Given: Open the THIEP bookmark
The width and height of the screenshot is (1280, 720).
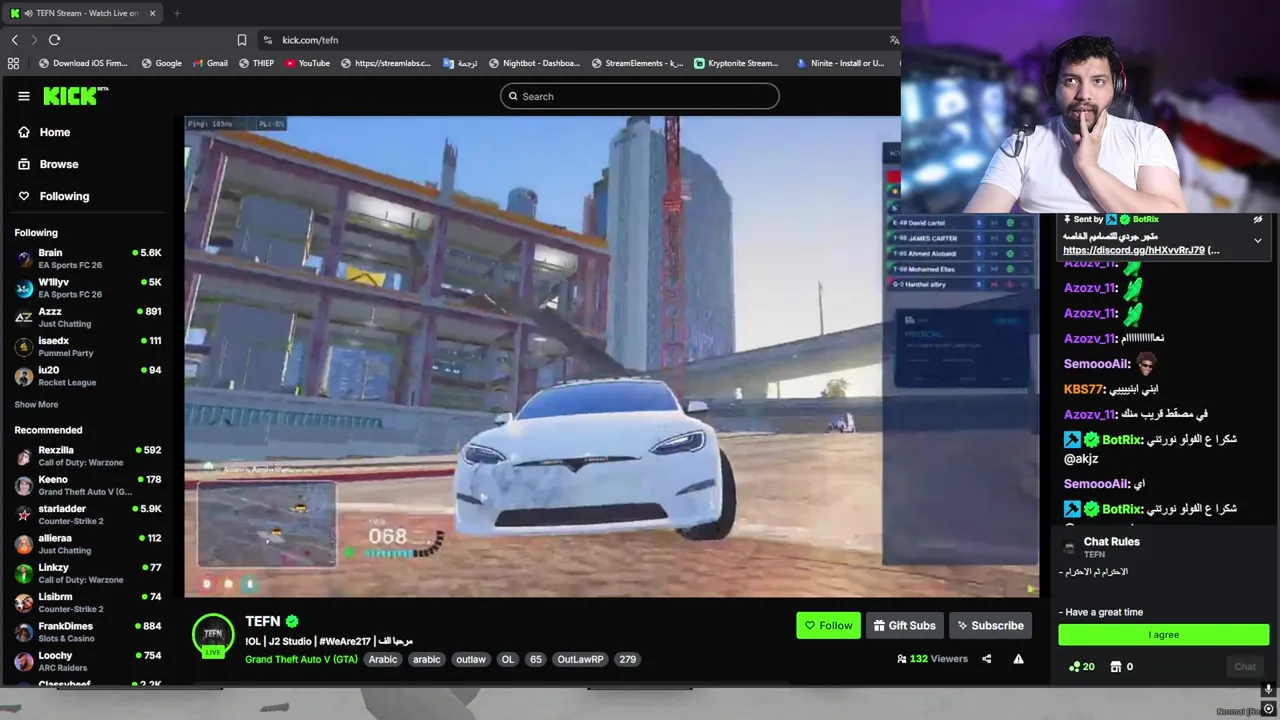Looking at the screenshot, I should pos(256,63).
